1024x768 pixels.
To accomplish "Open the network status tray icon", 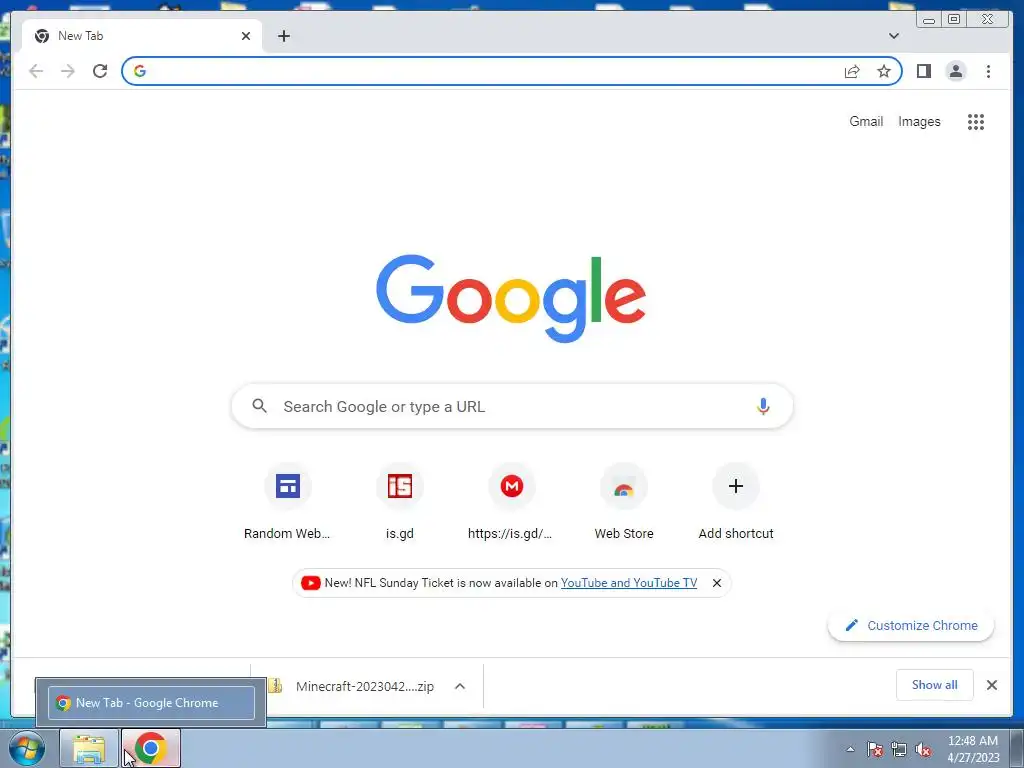I will click(x=899, y=749).
